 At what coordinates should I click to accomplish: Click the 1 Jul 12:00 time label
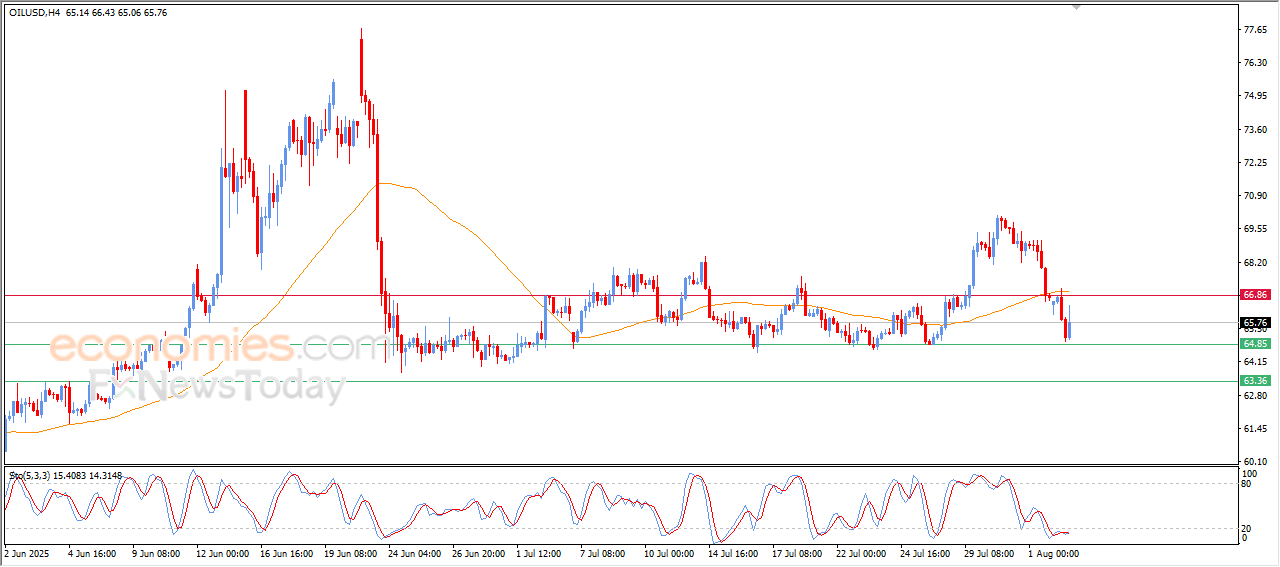click(539, 553)
